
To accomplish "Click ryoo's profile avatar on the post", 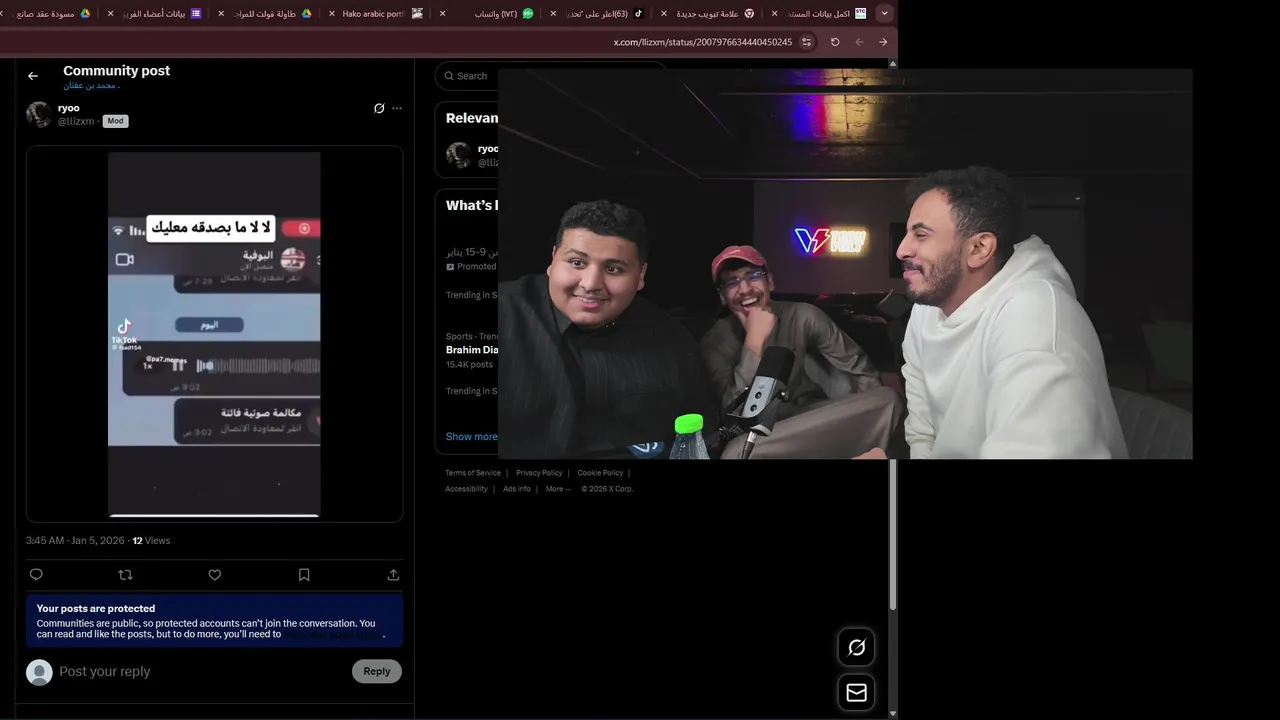I will click(39, 114).
